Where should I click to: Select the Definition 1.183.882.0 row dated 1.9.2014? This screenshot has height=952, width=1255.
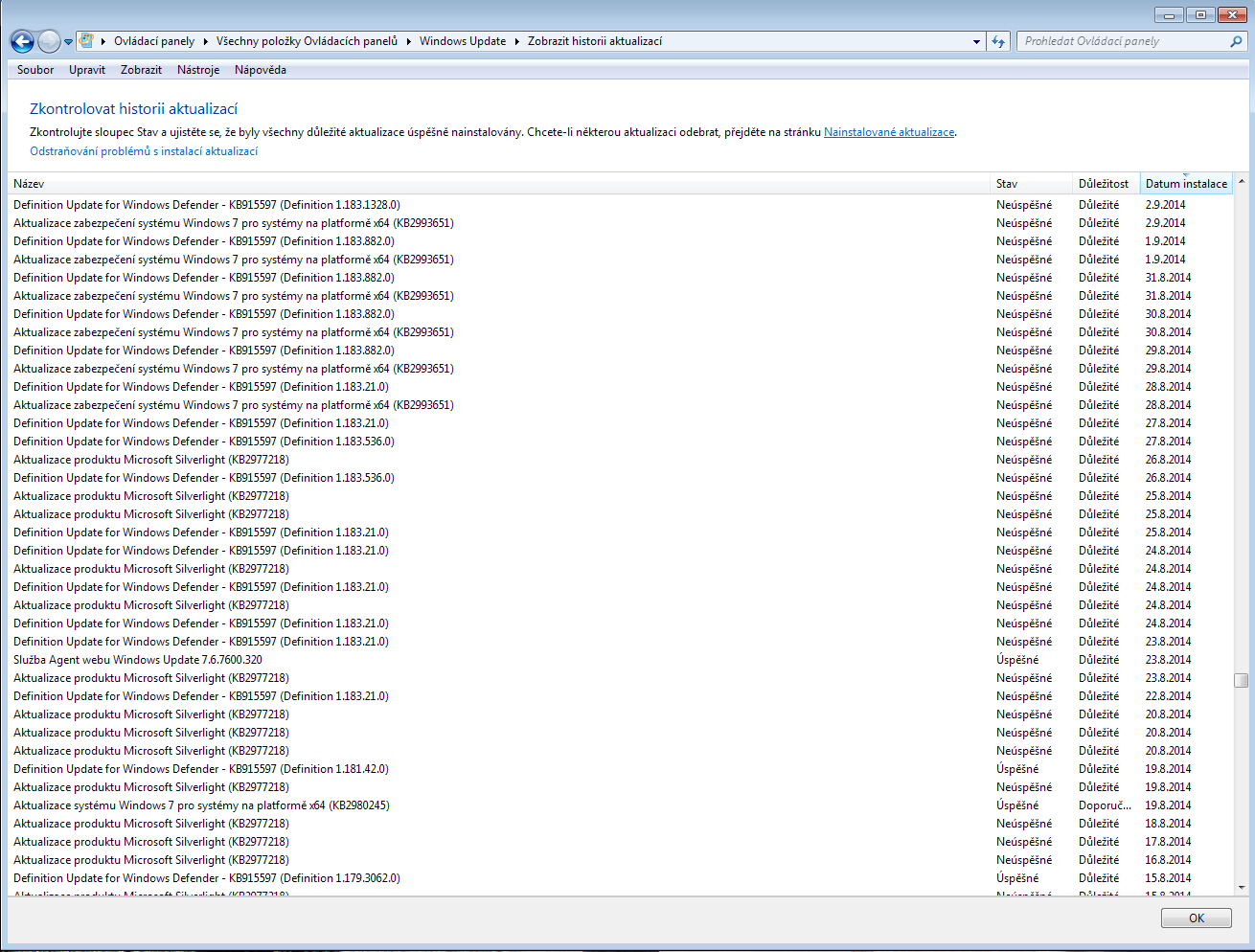tap(621, 241)
